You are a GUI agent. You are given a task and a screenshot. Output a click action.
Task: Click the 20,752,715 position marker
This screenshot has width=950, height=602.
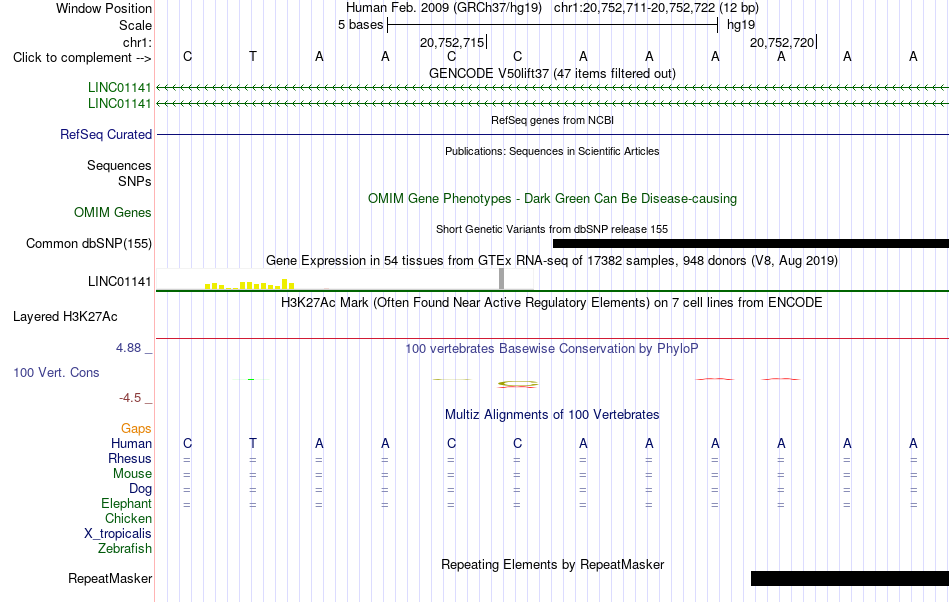453,42
